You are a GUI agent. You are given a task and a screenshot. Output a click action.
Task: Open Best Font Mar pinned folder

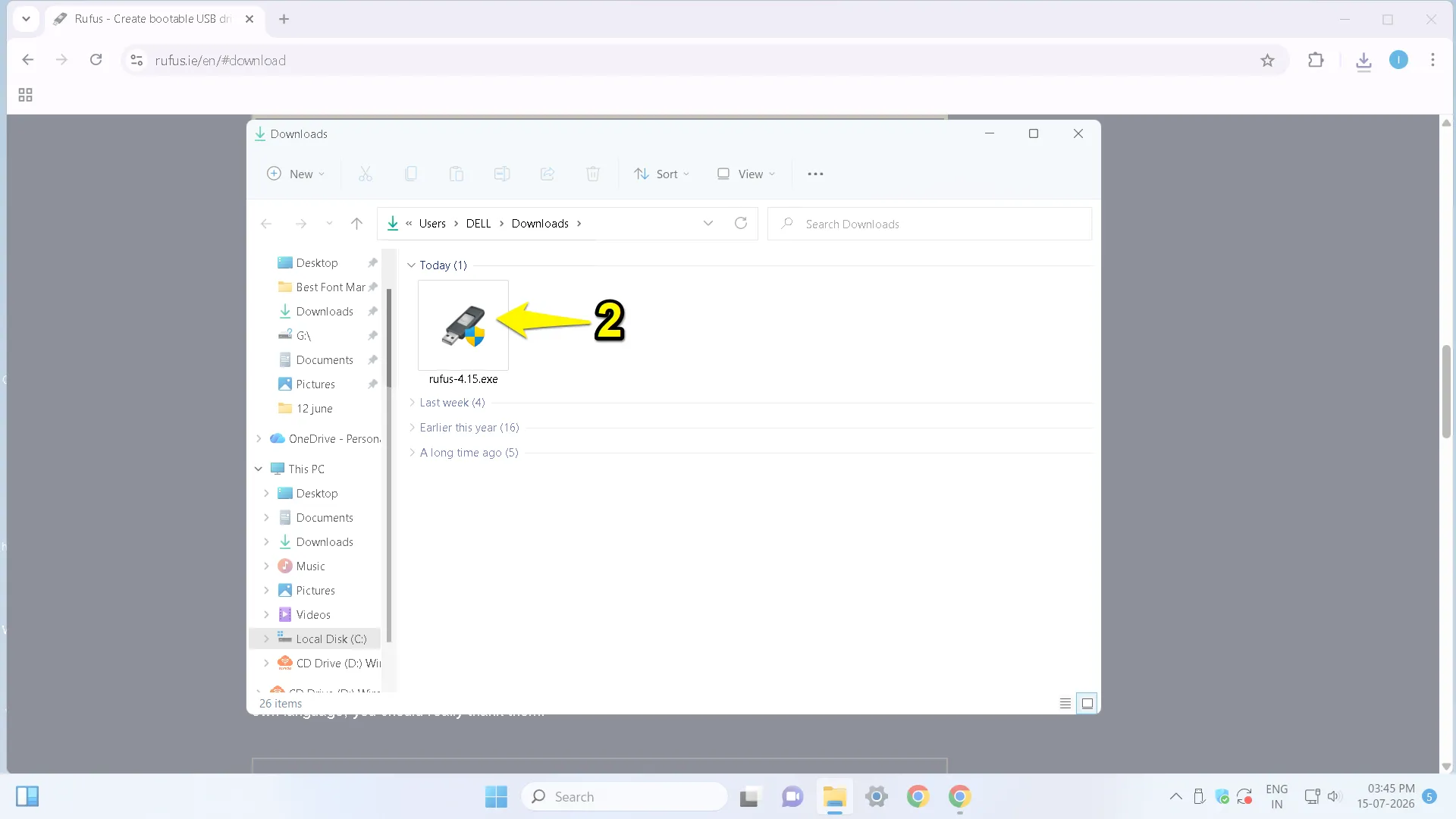330,287
